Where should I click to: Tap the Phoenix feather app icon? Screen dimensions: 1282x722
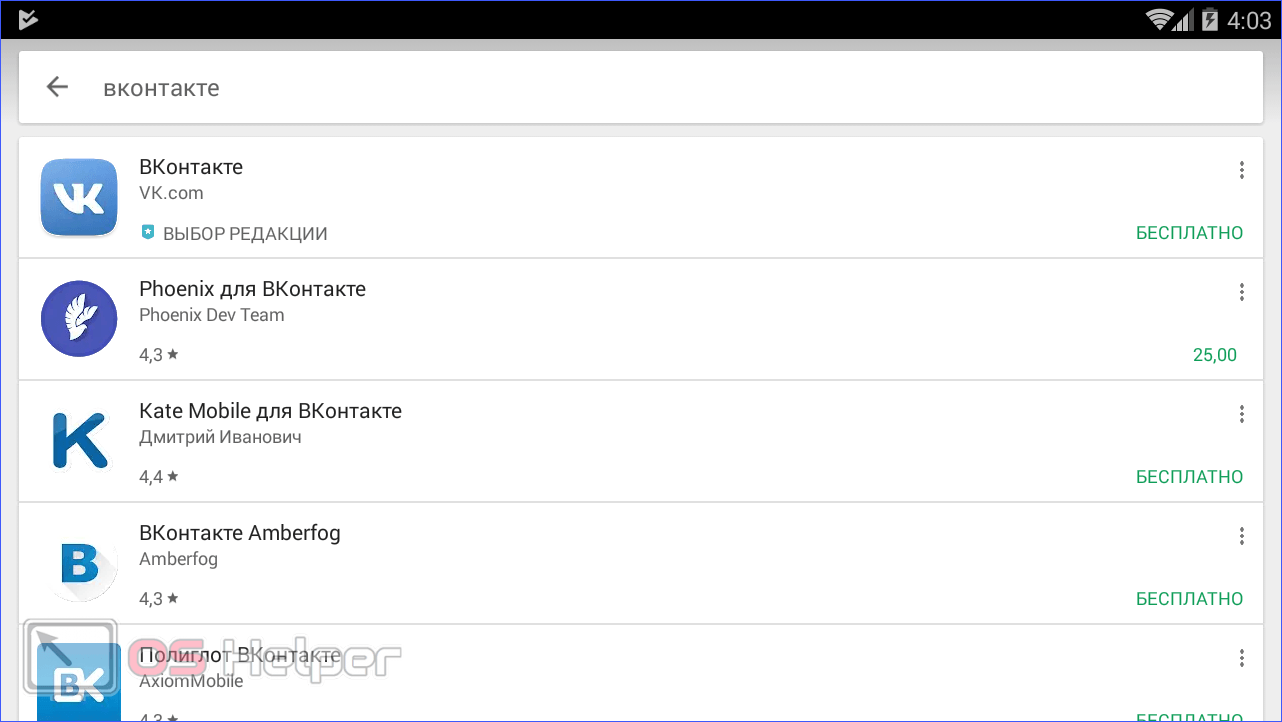pos(79,319)
